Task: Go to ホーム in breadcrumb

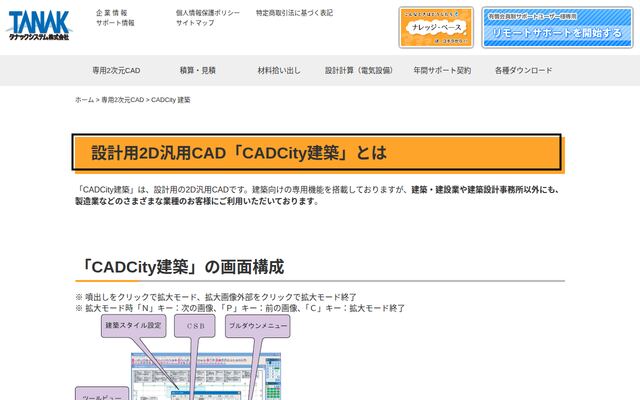Action: coord(84,100)
